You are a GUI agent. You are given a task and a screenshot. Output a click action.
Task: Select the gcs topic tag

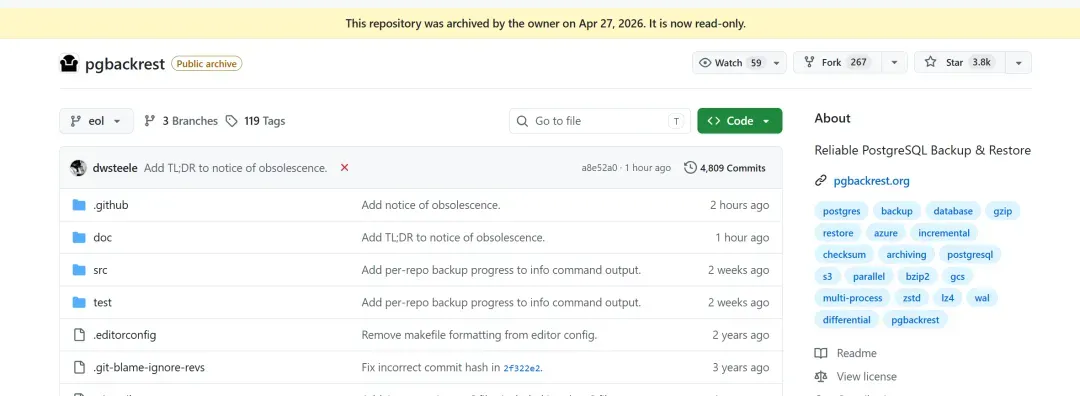point(957,276)
